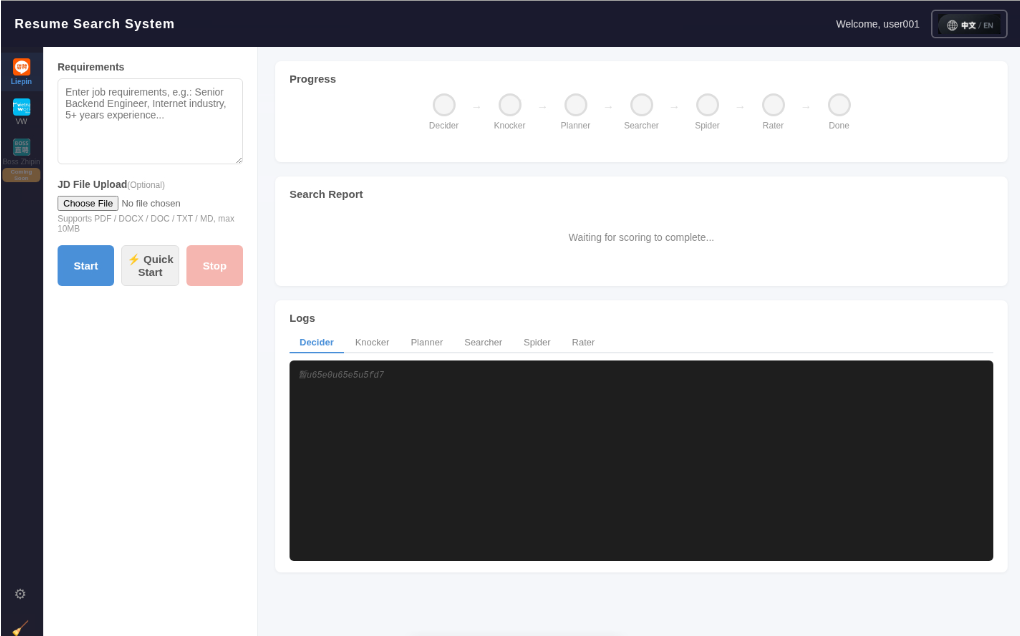Click the JD File Upload label

pyautogui.click(x=92, y=185)
